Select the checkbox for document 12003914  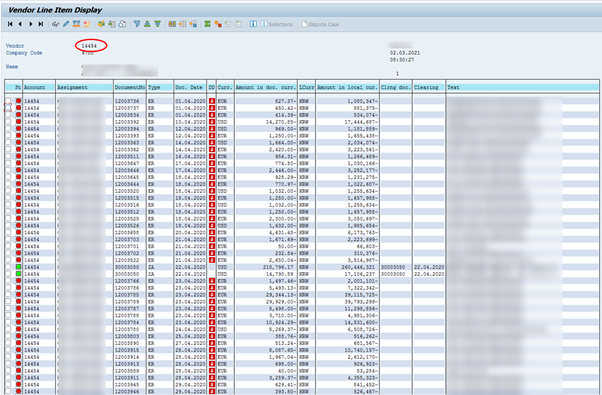(x=8, y=357)
